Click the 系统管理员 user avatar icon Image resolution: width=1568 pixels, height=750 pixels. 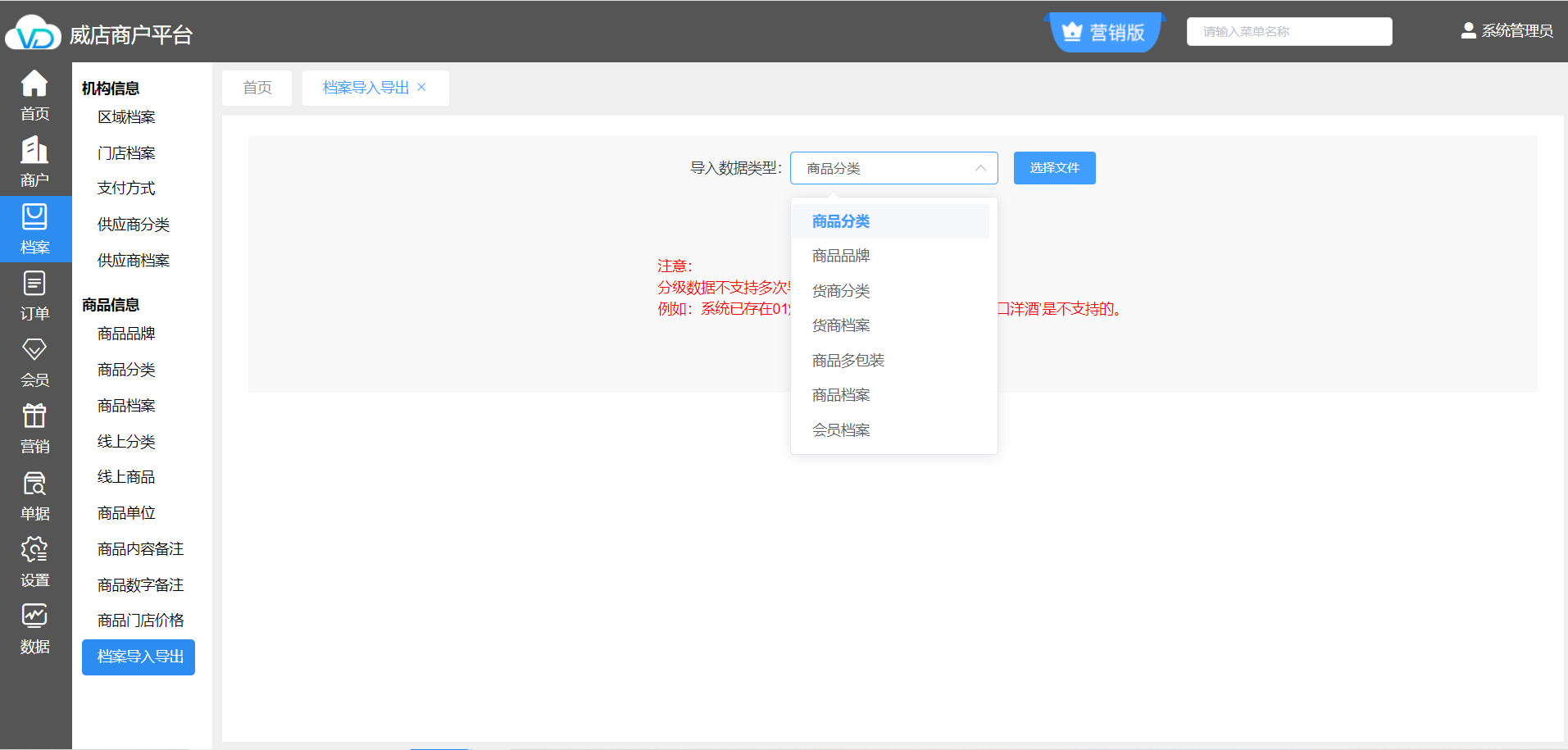pos(1468,31)
